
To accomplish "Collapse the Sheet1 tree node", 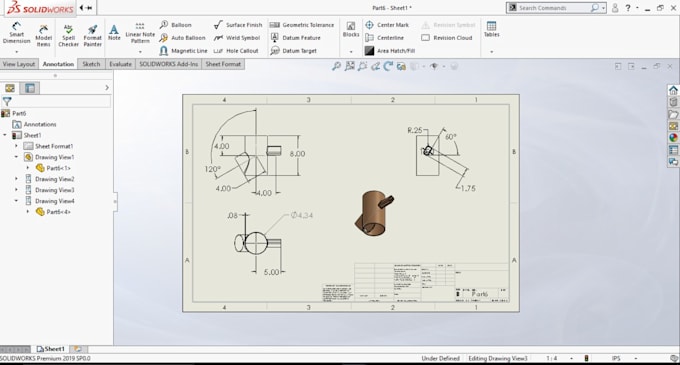I will (x=5, y=135).
